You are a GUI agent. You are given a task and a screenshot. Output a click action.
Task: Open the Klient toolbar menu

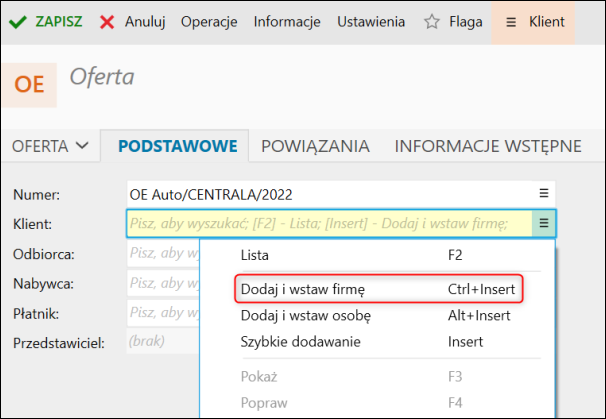pos(533,22)
